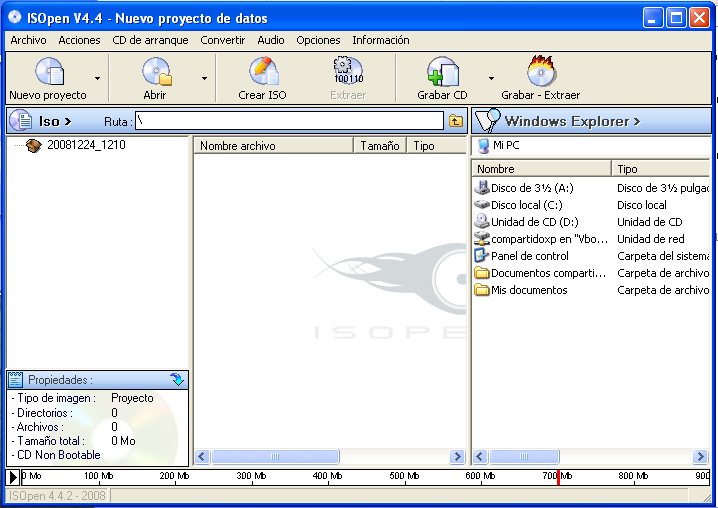Open the Archivo menu
The width and height of the screenshot is (718, 508).
click(28, 40)
